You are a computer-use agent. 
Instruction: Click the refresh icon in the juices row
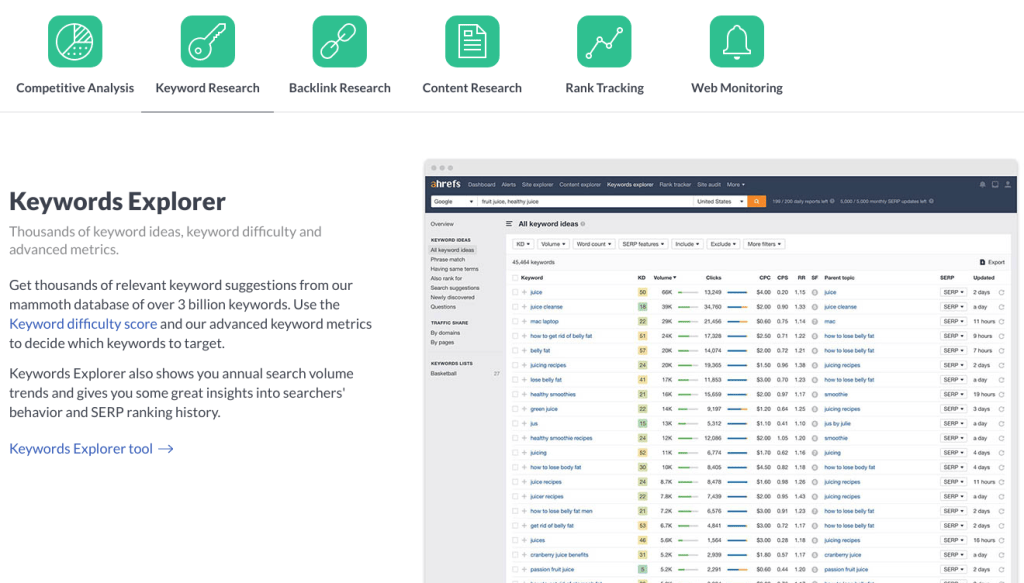pyautogui.click(x=1002, y=541)
